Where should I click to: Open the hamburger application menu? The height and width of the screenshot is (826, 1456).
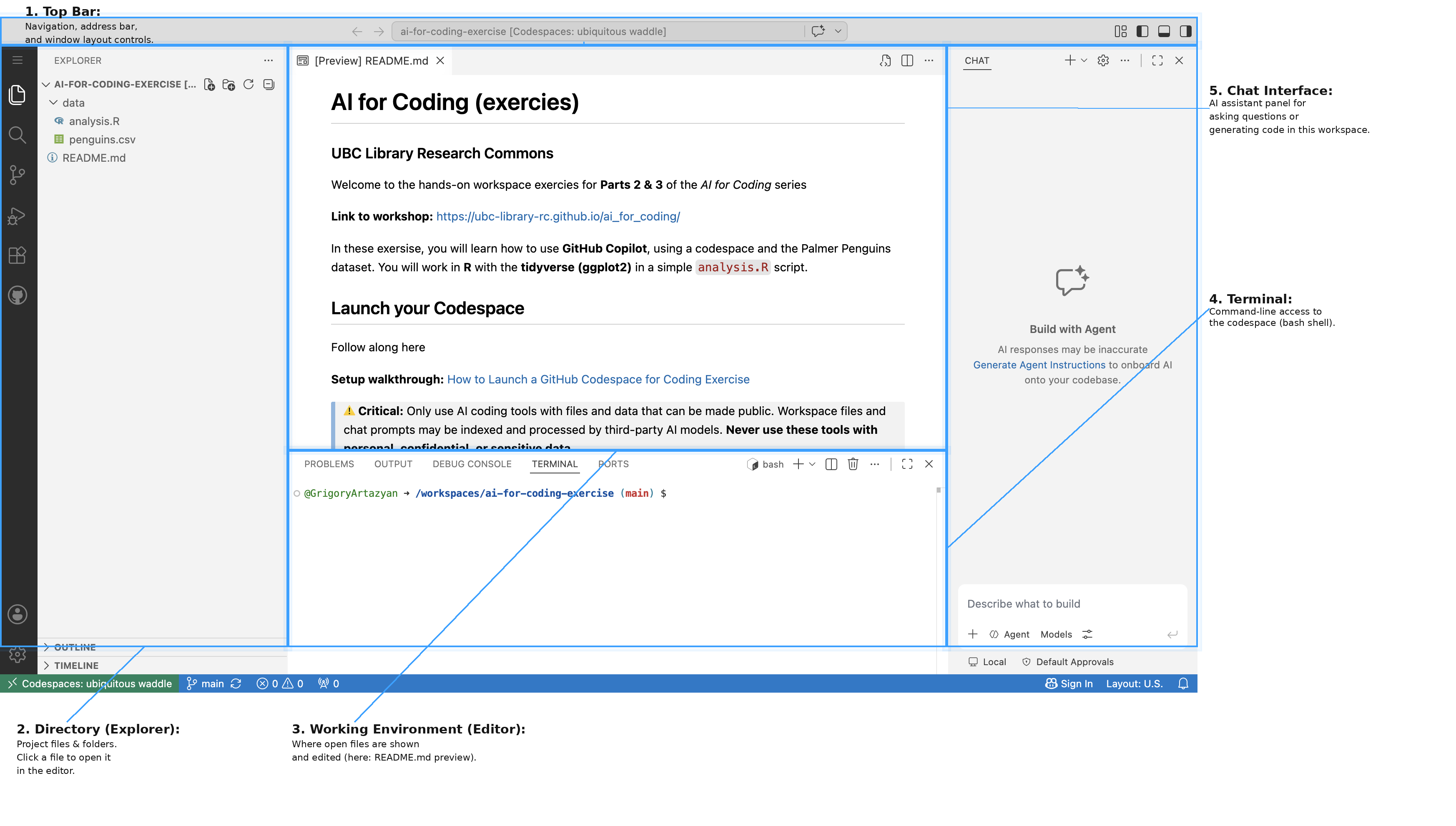point(18,60)
